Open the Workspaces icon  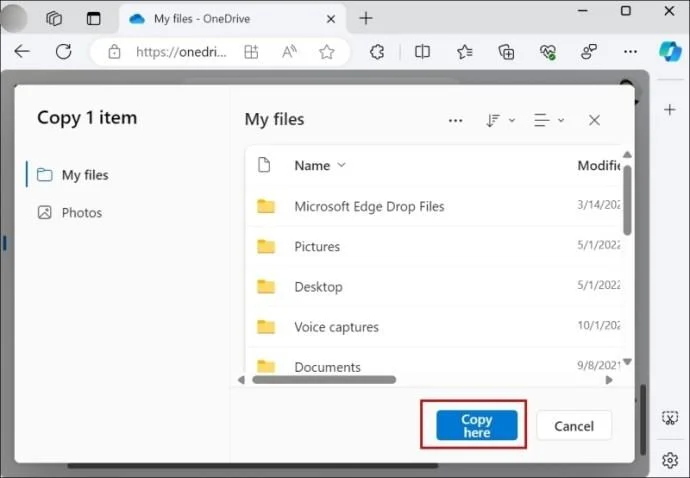click(54, 18)
